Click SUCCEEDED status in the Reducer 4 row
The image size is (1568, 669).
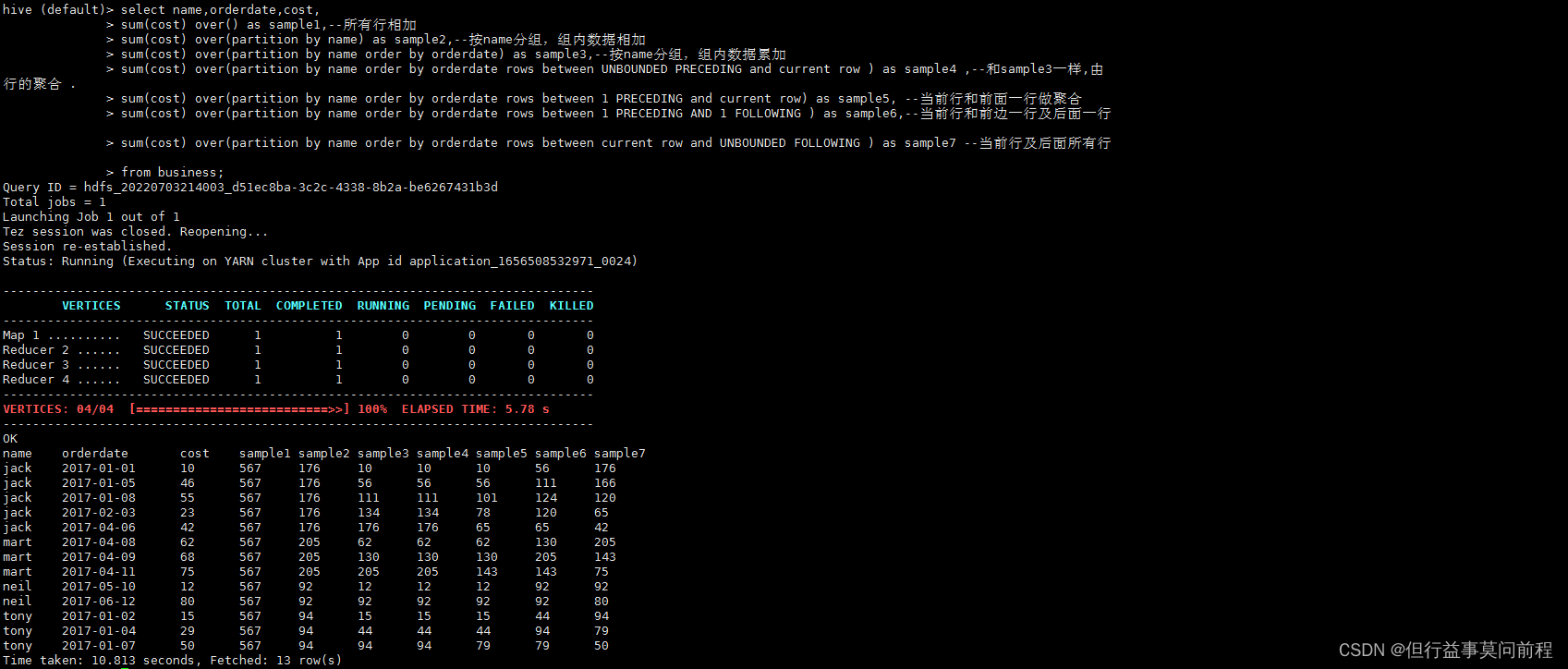[176, 380]
